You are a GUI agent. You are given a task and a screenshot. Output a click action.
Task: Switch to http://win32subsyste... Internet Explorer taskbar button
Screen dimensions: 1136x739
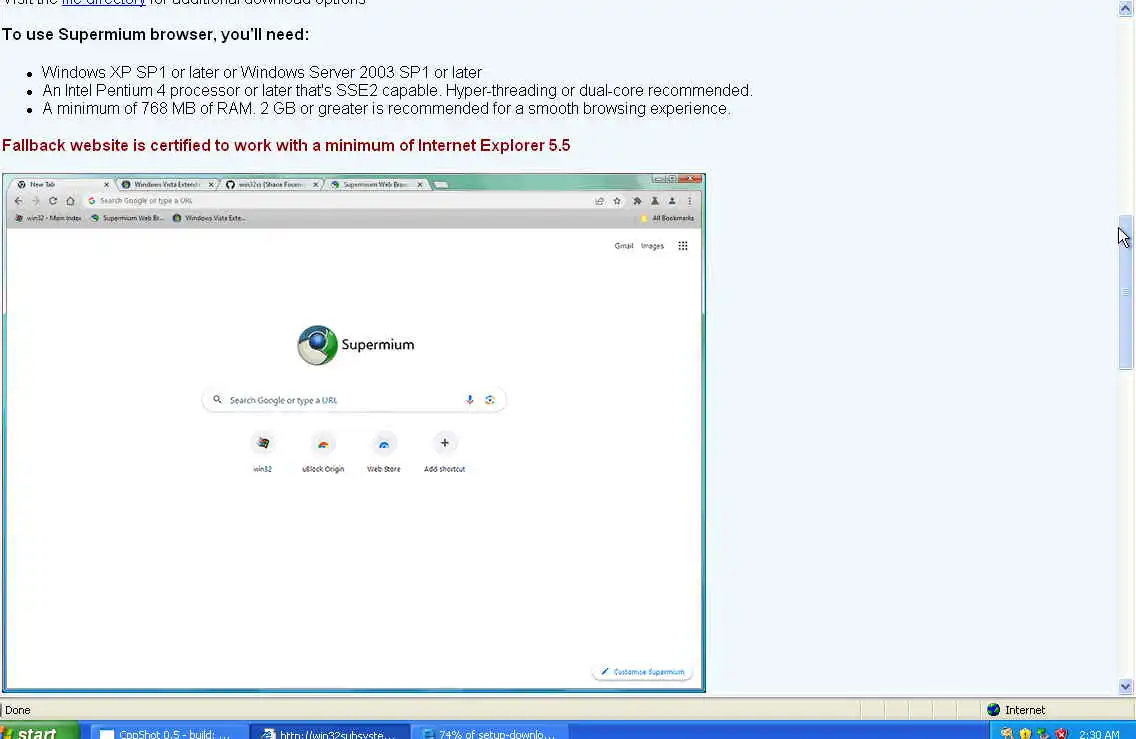(x=331, y=732)
